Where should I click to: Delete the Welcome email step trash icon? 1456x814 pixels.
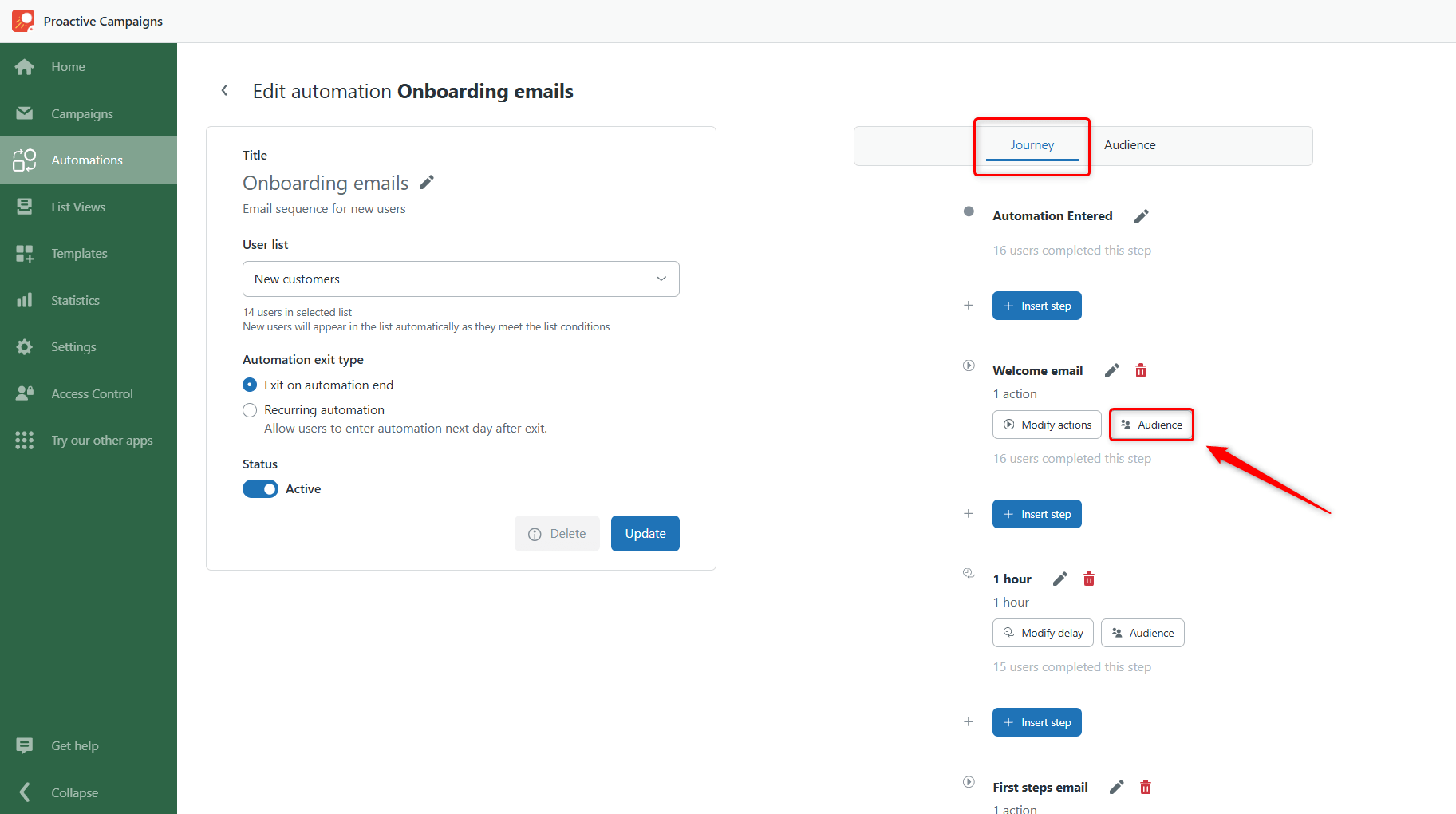pyautogui.click(x=1141, y=370)
